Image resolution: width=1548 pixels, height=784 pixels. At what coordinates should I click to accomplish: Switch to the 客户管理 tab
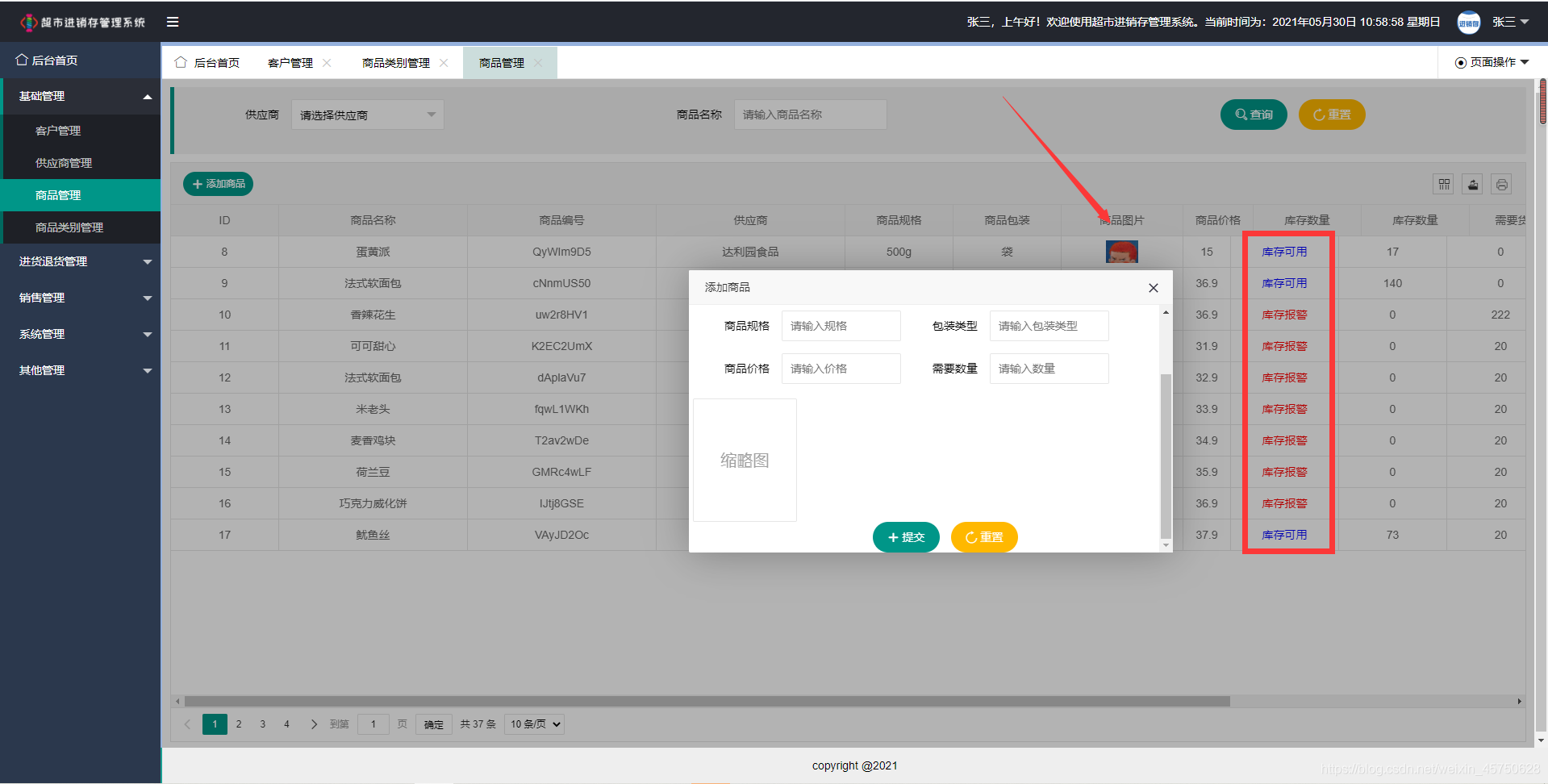[x=290, y=61]
